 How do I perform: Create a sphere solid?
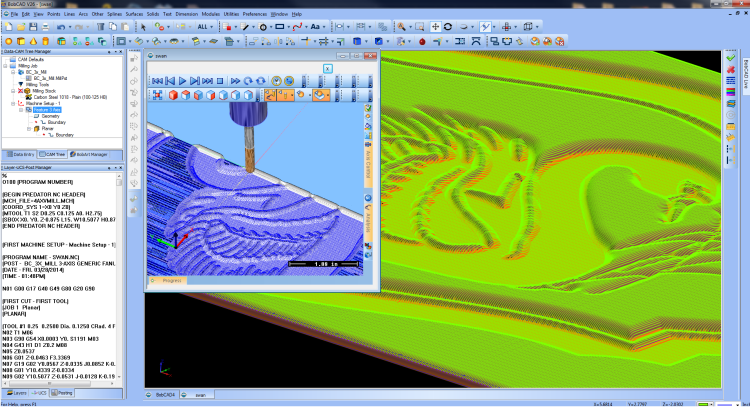coord(9,42)
